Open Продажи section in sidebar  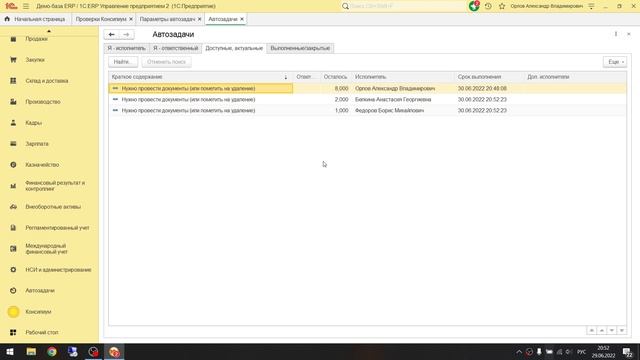click(36, 39)
